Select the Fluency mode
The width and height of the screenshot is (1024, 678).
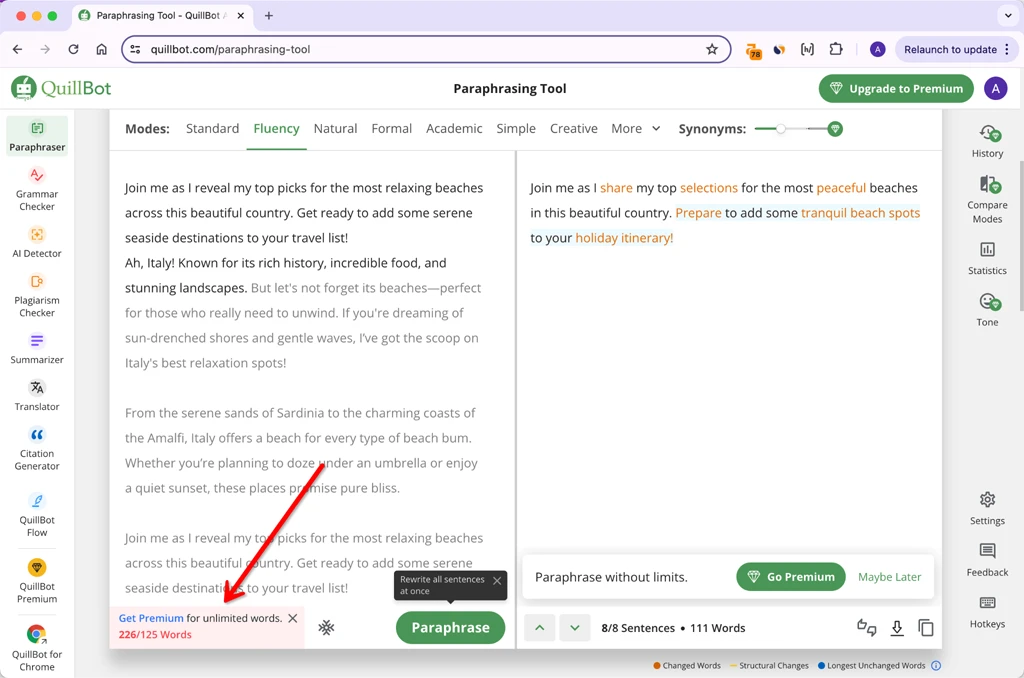(276, 129)
